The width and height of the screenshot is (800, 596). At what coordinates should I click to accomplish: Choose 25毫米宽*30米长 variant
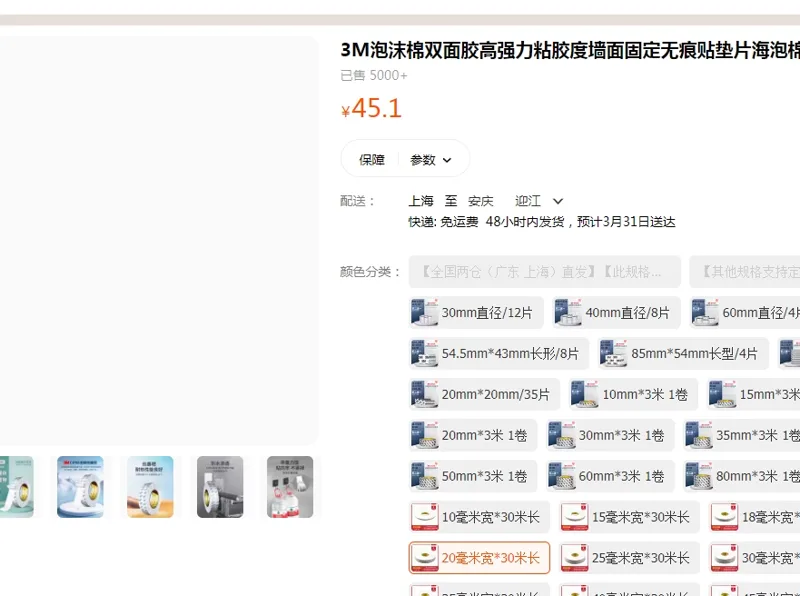(629, 558)
